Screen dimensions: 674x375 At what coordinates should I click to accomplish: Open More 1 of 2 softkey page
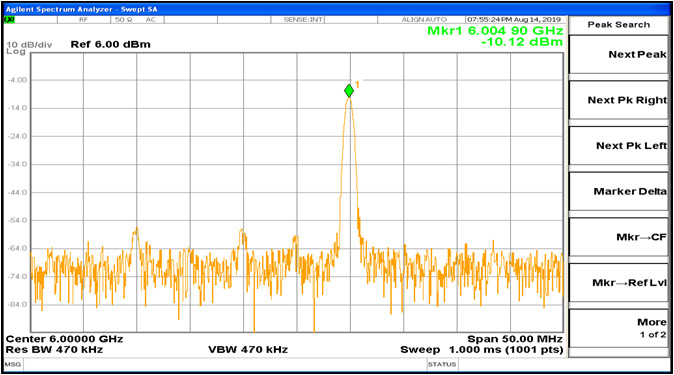click(619, 328)
